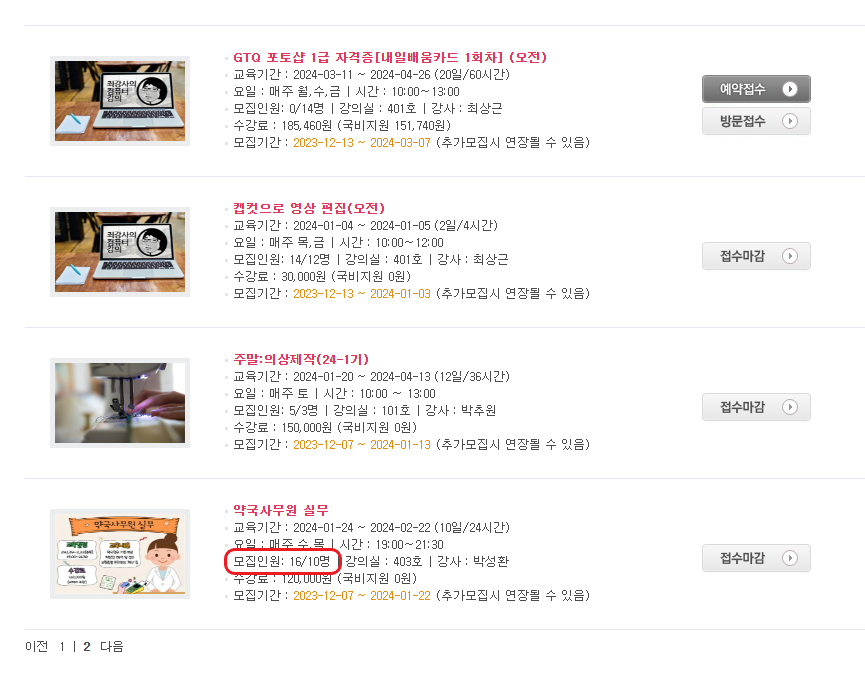The image size is (865, 688).
Task: Click the 예약접수 reservation button
Action: pyautogui.click(x=756, y=89)
